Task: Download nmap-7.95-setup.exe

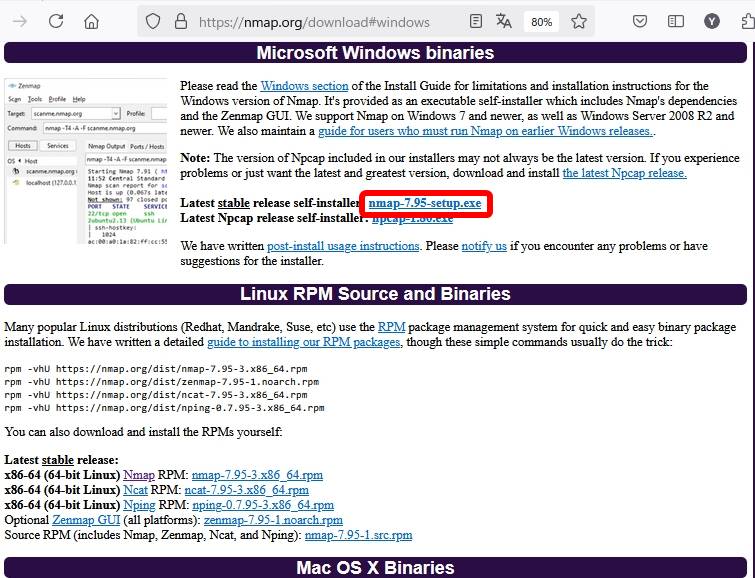Action: coord(425,203)
